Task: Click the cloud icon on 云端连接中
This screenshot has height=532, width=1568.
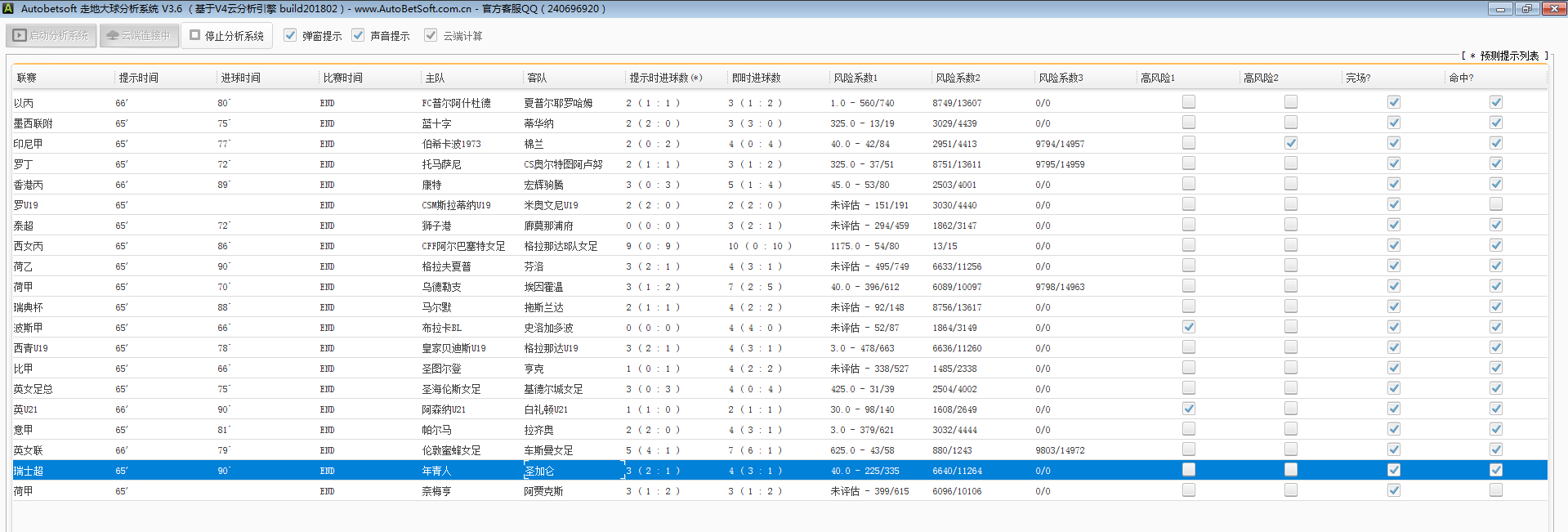Action: point(113,36)
